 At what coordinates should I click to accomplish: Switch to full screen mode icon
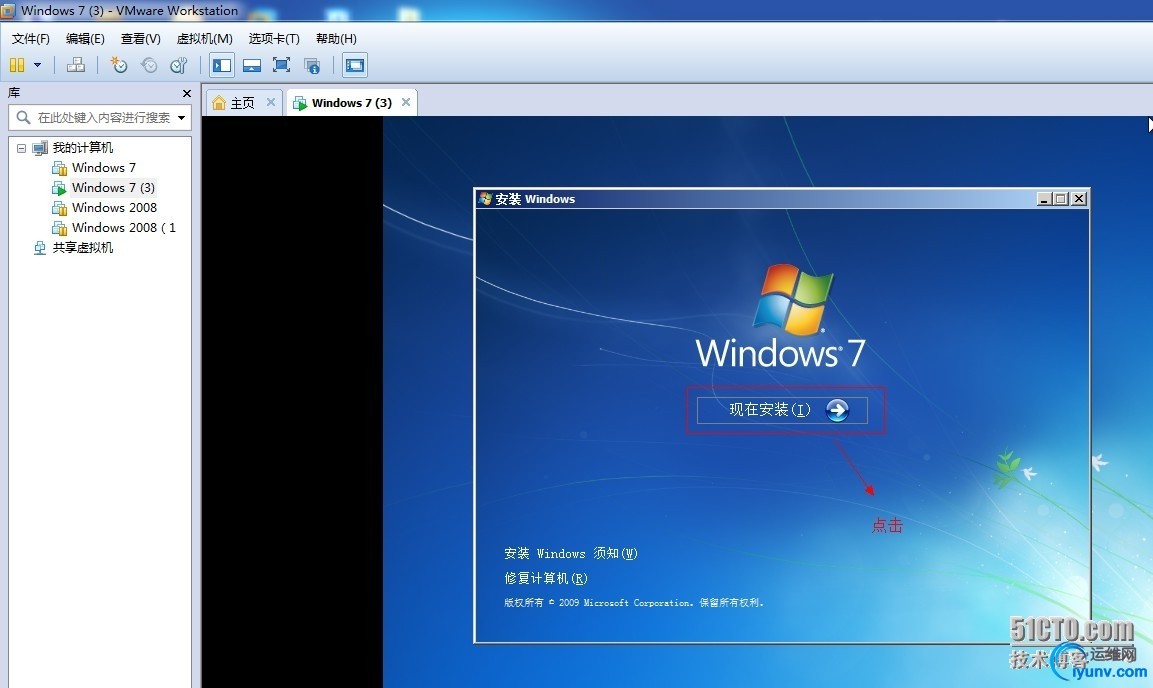tap(281, 65)
